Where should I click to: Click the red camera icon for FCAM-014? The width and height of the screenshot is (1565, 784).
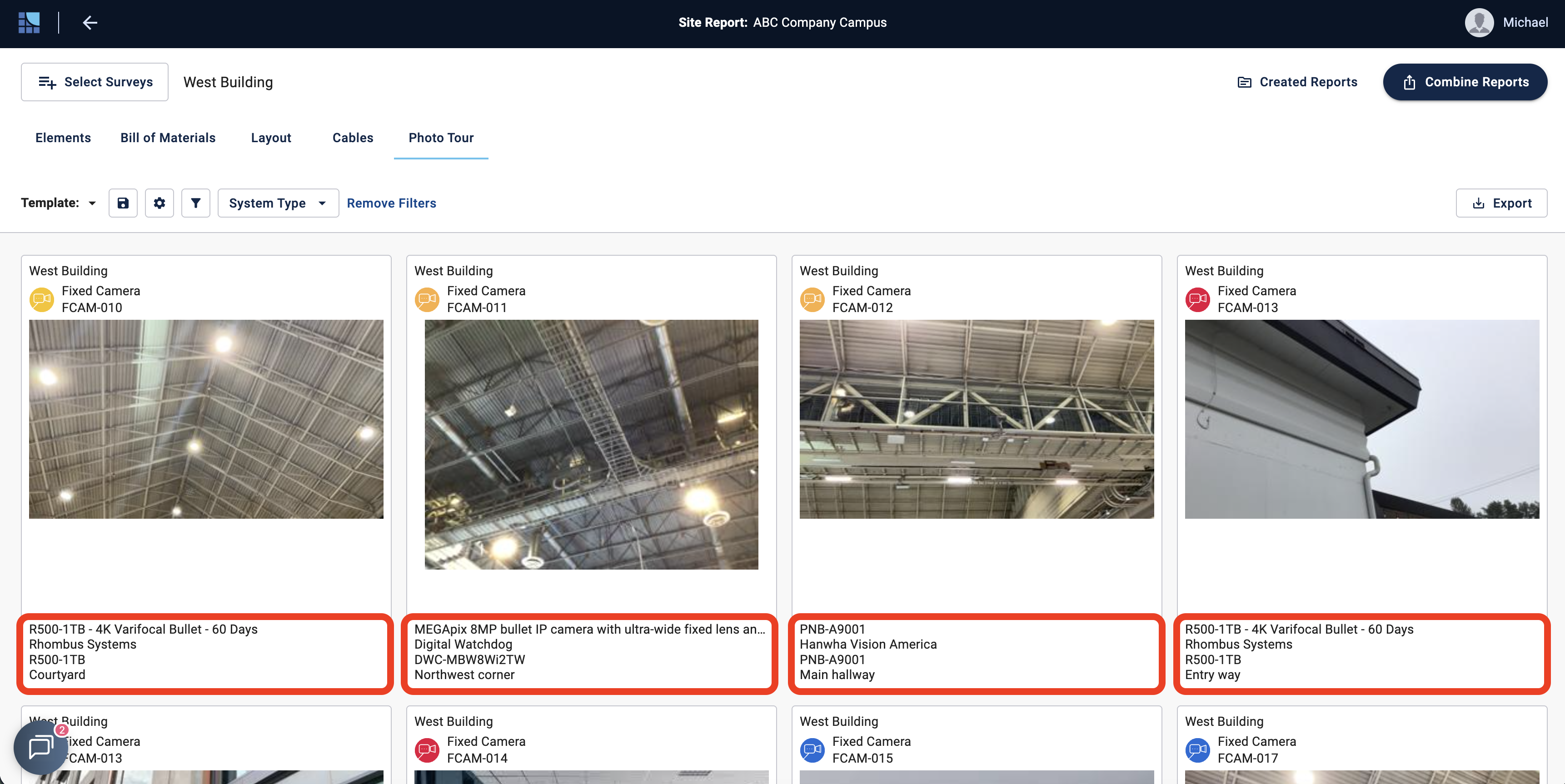click(x=427, y=750)
